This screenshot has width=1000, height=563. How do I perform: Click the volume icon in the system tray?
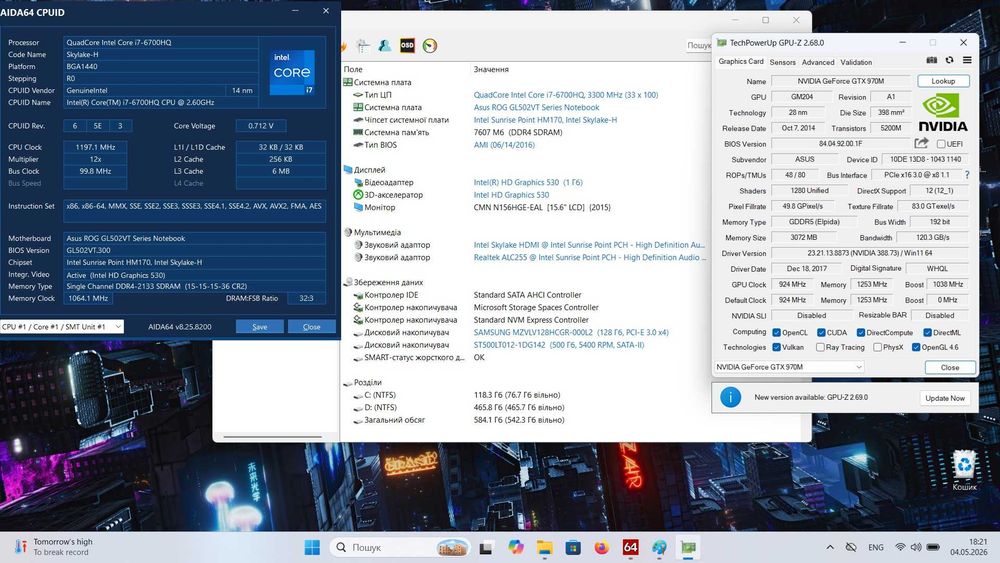pos(916,547)
